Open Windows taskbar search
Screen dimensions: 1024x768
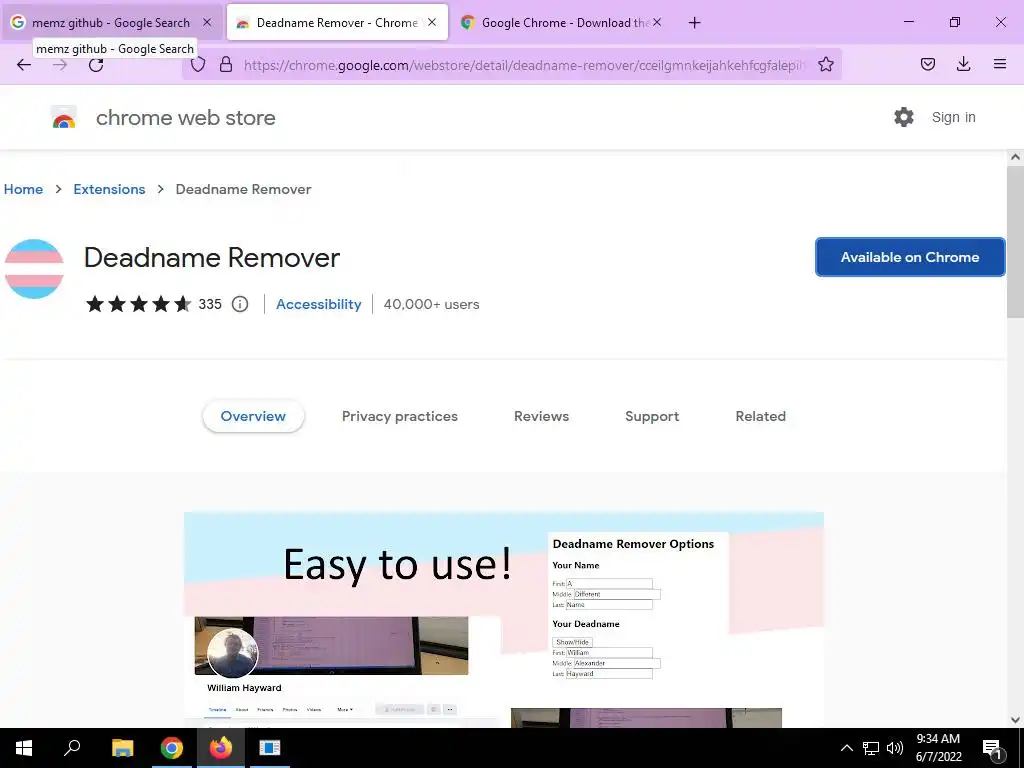[72, 748]
